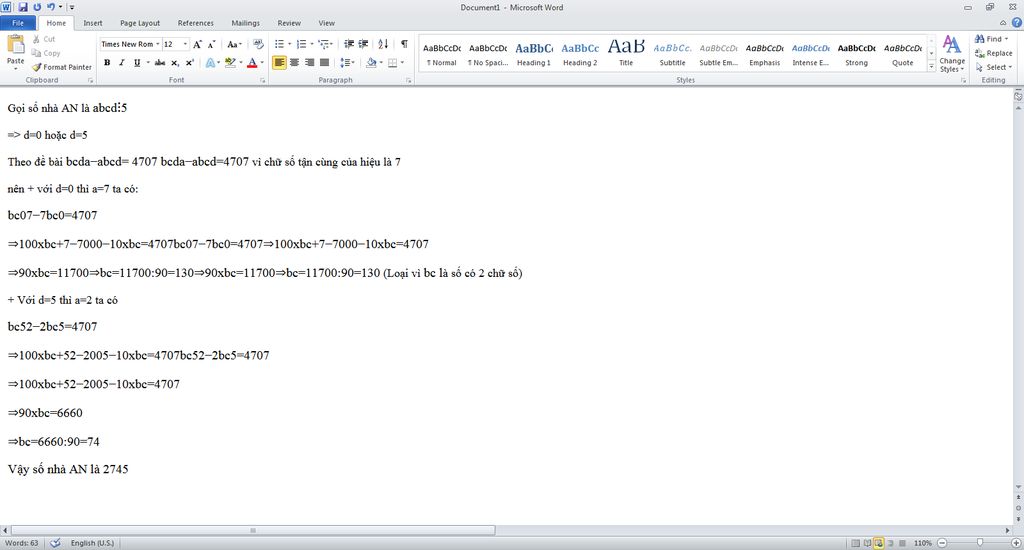Toggle show paragraph marks
This screenshot has height=550, width=1024.
pos(404,44)
